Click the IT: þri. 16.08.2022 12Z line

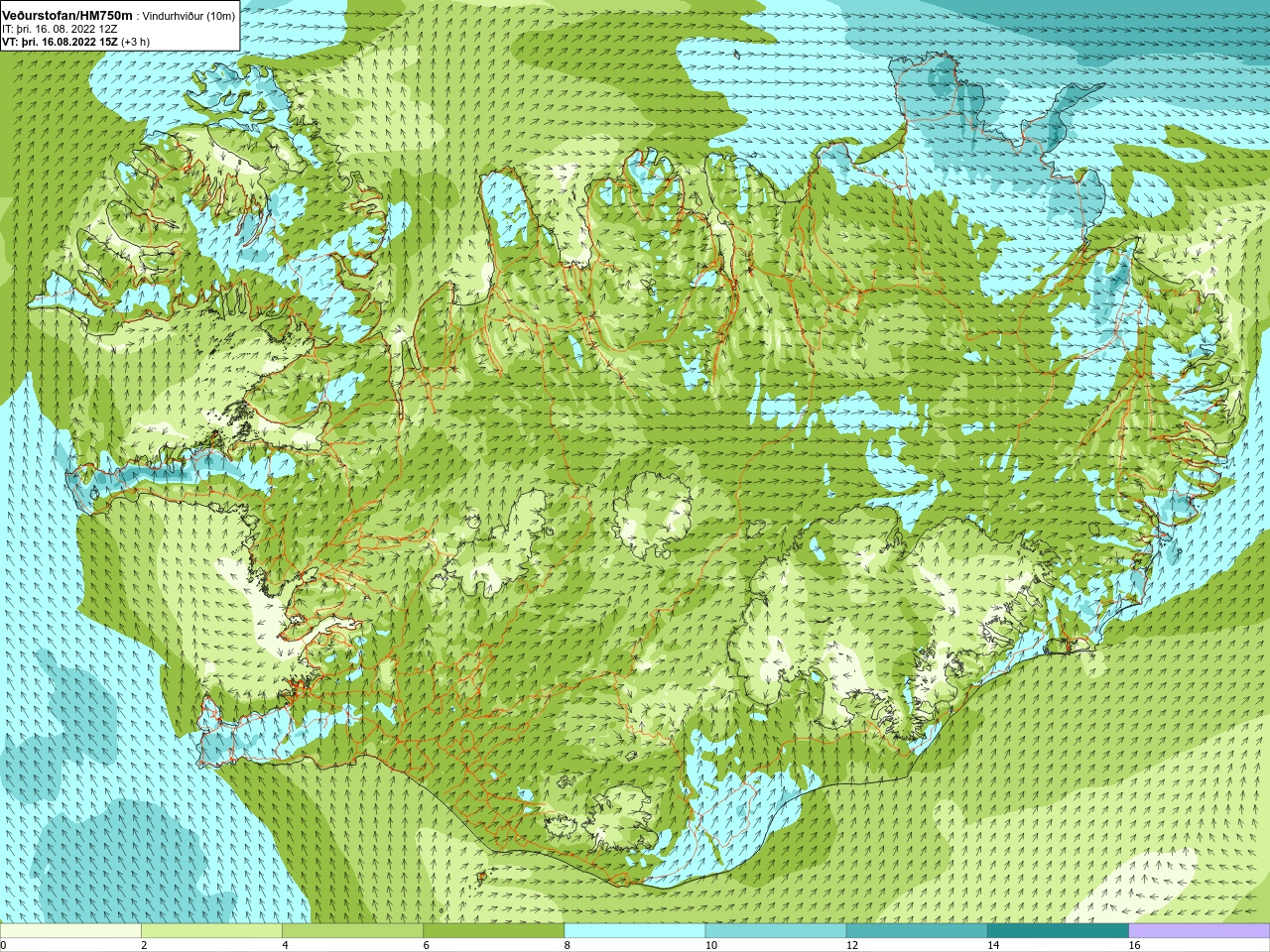60,29
